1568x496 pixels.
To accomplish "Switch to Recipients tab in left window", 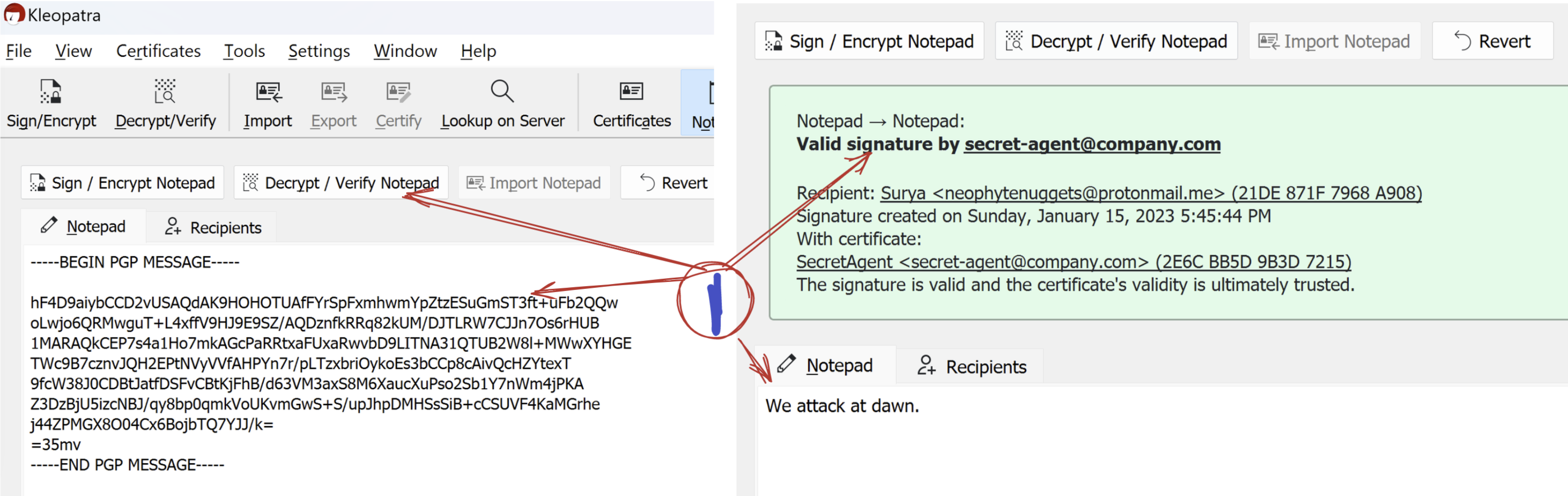I will (213, 227).
